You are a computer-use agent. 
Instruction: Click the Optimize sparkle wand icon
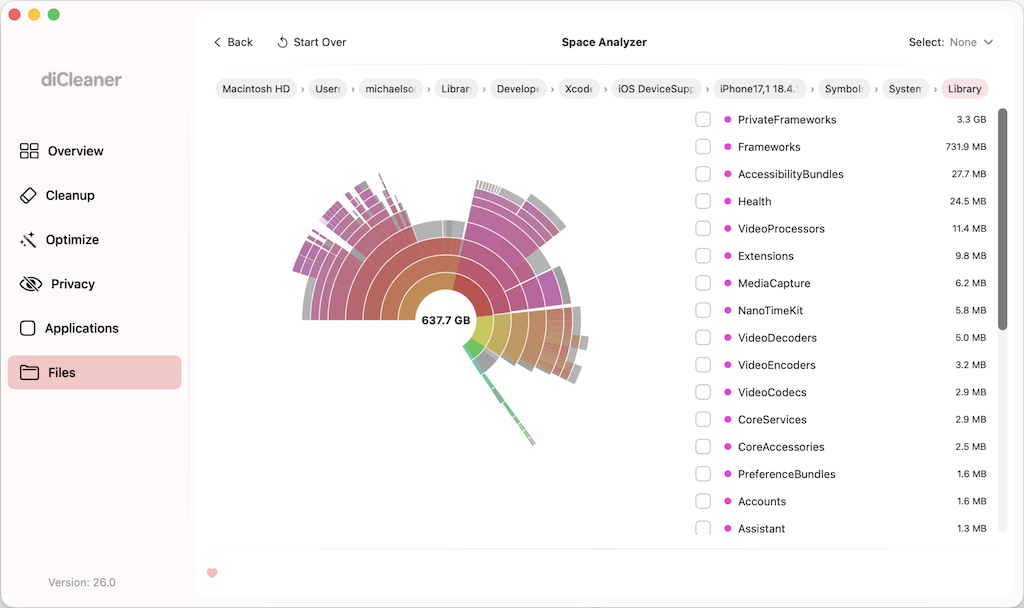[28, 240]
